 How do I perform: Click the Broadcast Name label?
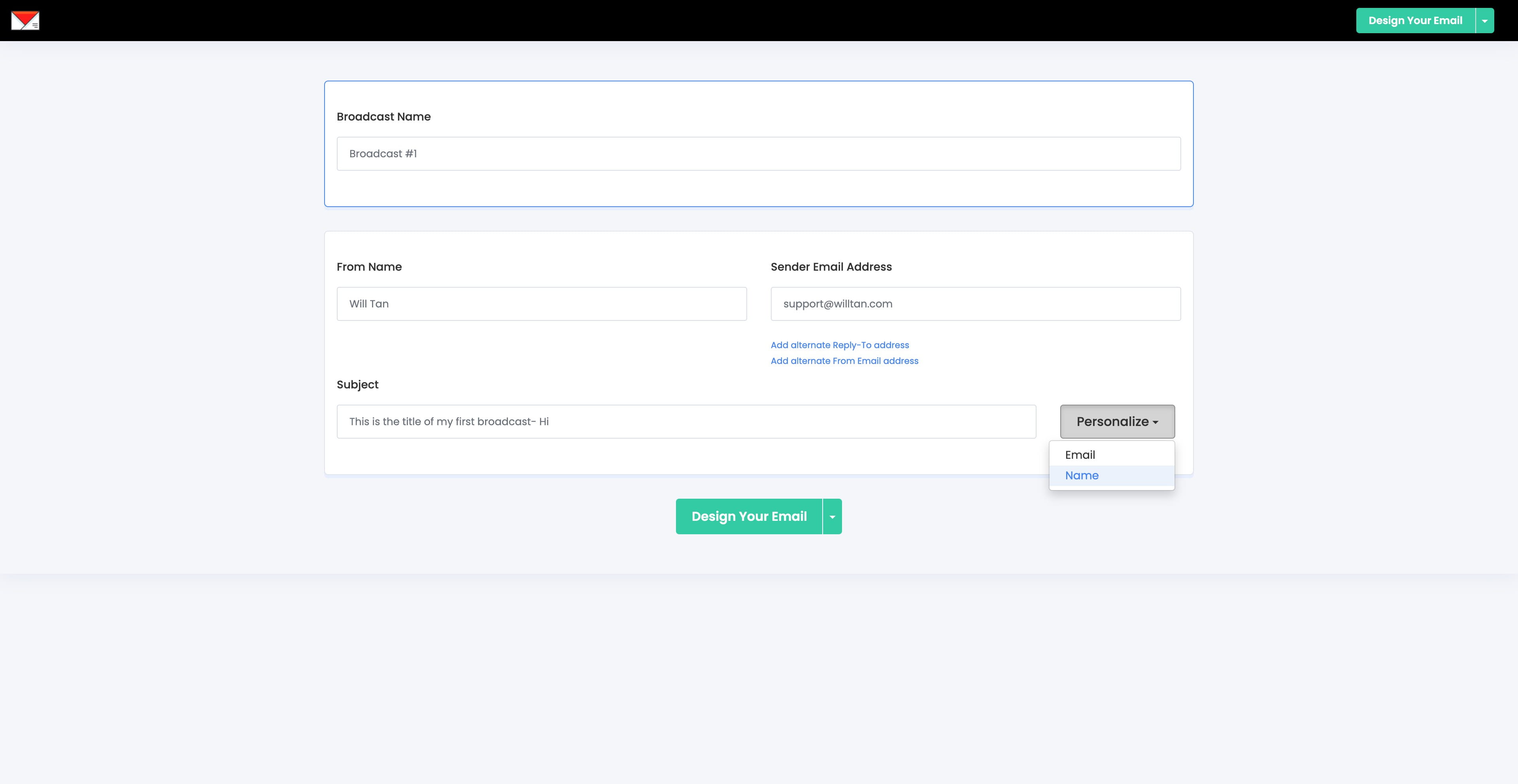coord(383,117)
